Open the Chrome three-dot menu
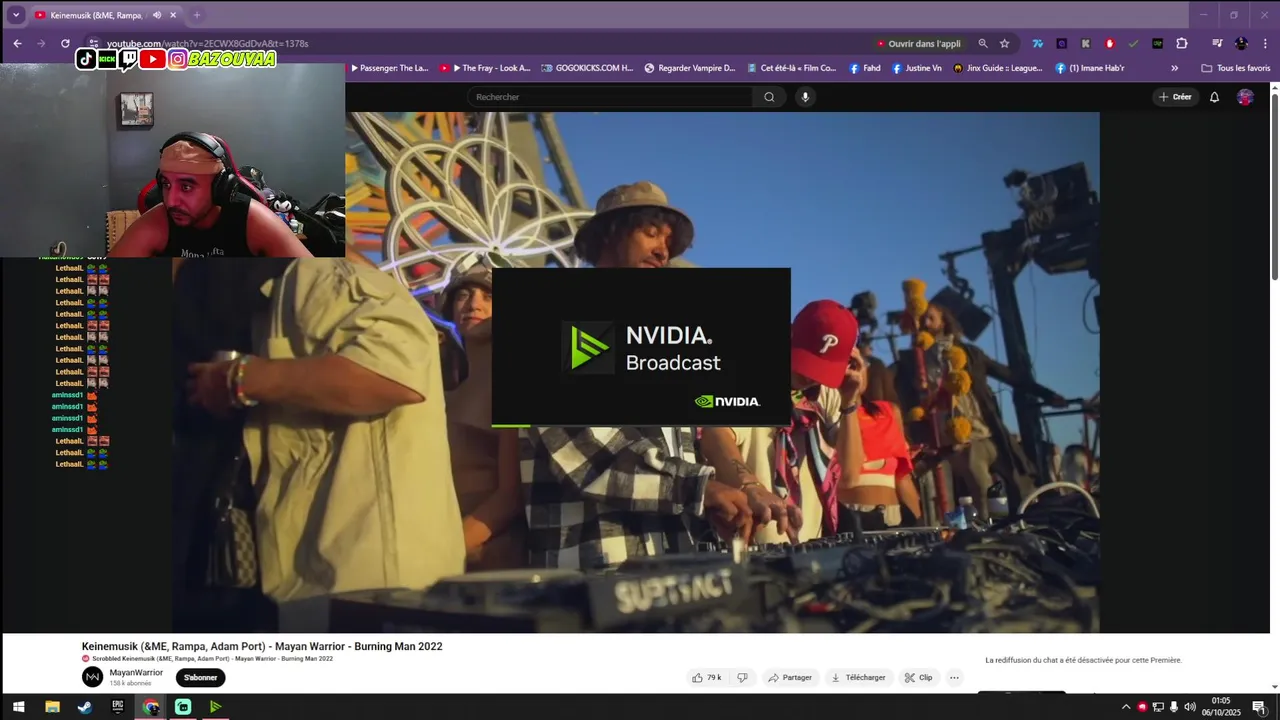Image resolution: width=1280 pixels, height=720 pixels. [x=1264, y=43]
